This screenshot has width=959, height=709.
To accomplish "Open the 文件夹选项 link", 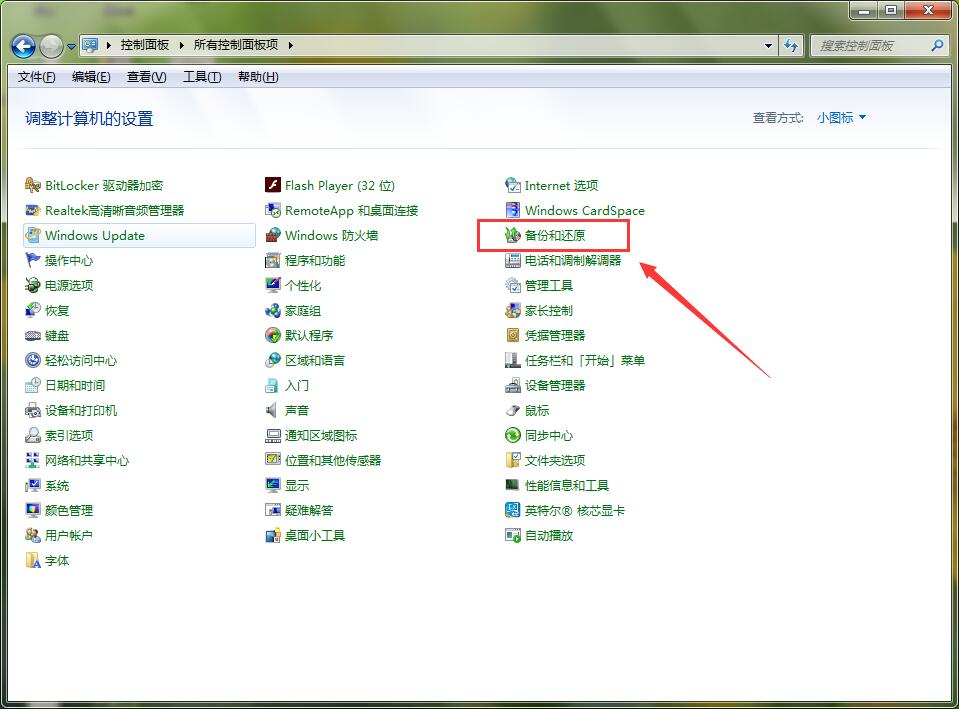I will tap(555, 460).
